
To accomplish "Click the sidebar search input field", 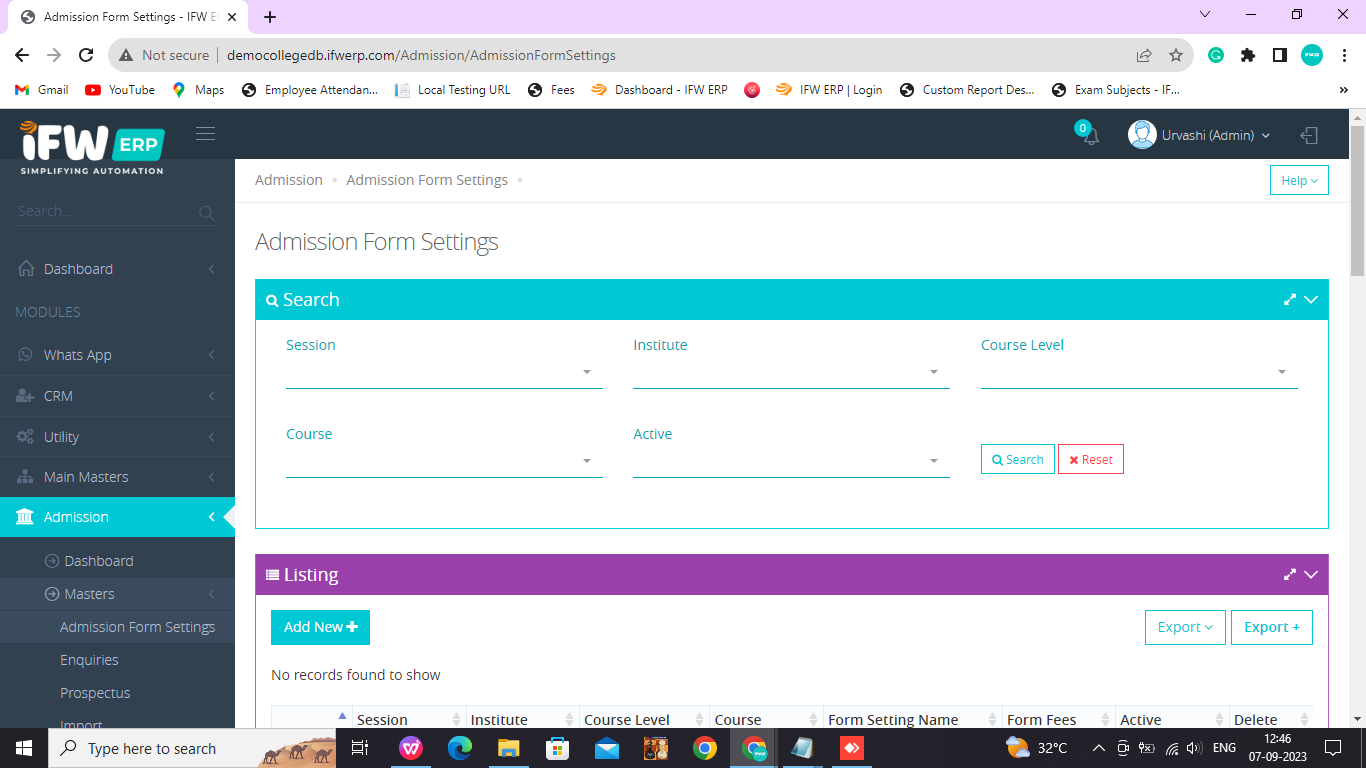I will coord(105,211).
